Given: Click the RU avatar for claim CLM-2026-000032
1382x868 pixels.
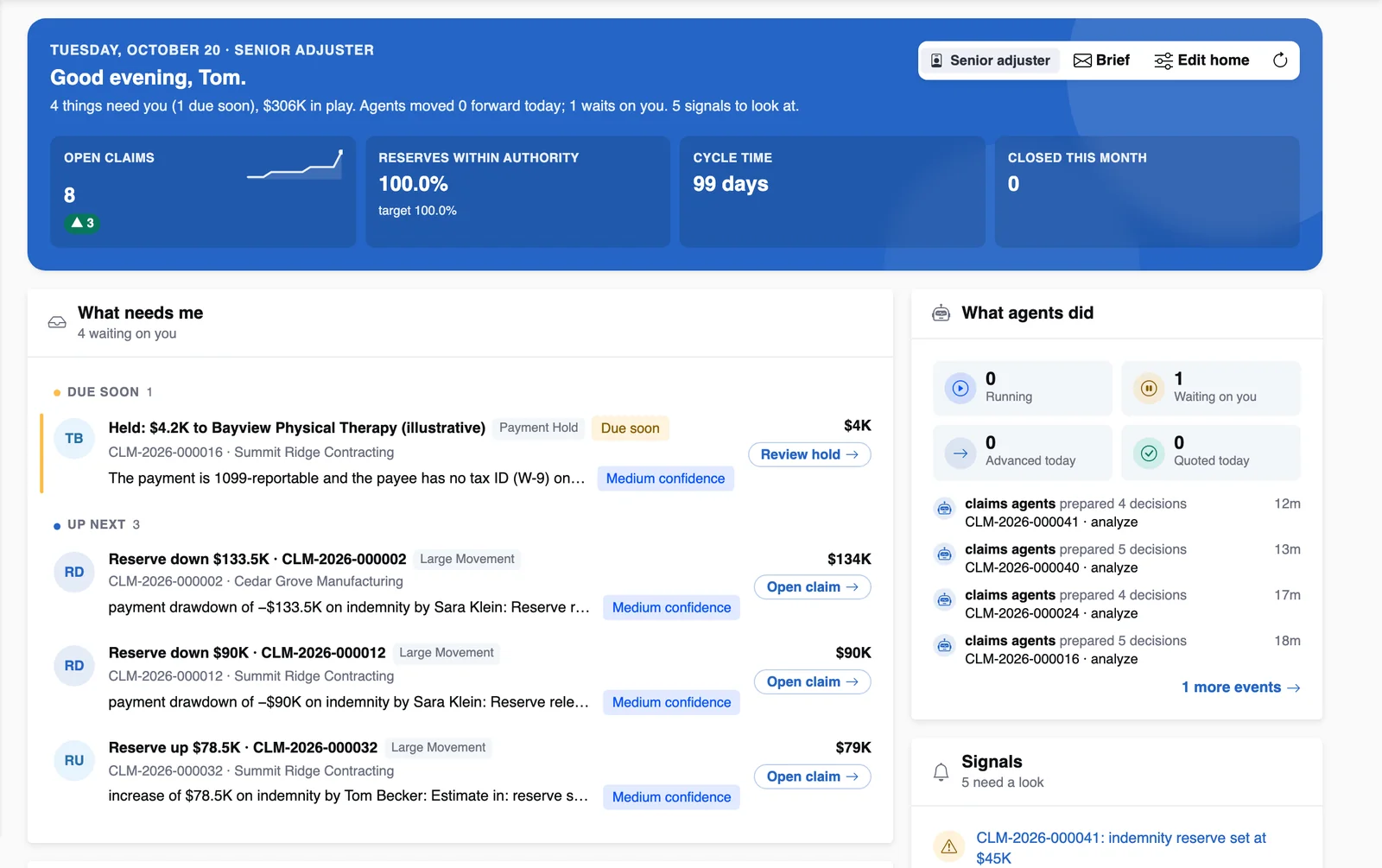Looking at the screenshot, I should pyautogui.click(x=74, y=761).
